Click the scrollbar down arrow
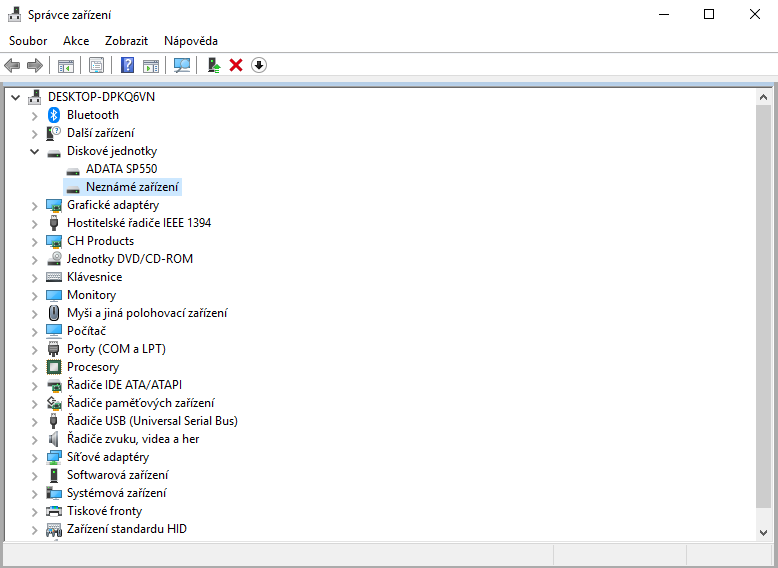 [763, 533]
